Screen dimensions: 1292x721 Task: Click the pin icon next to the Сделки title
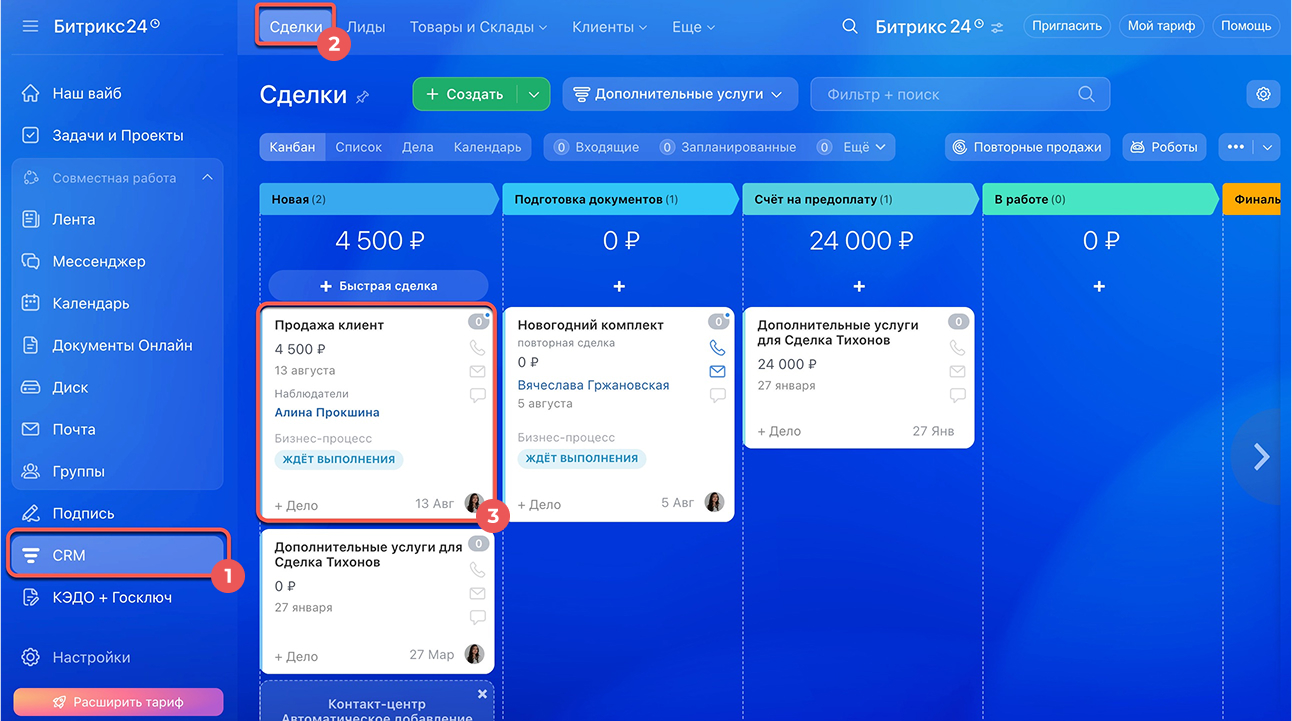(x=363, y=96)
